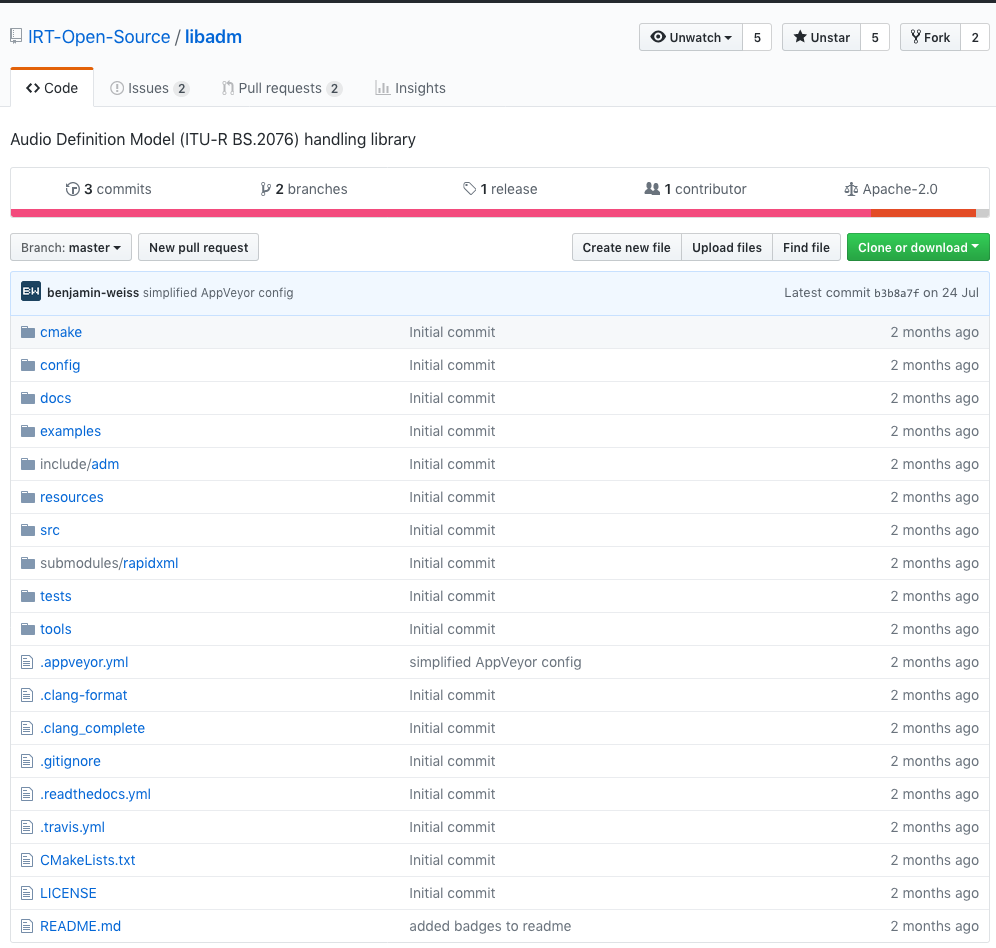Screen dimensions: 996x948
Task: Expand the Clone or download menu
Action: coord(918,247)
